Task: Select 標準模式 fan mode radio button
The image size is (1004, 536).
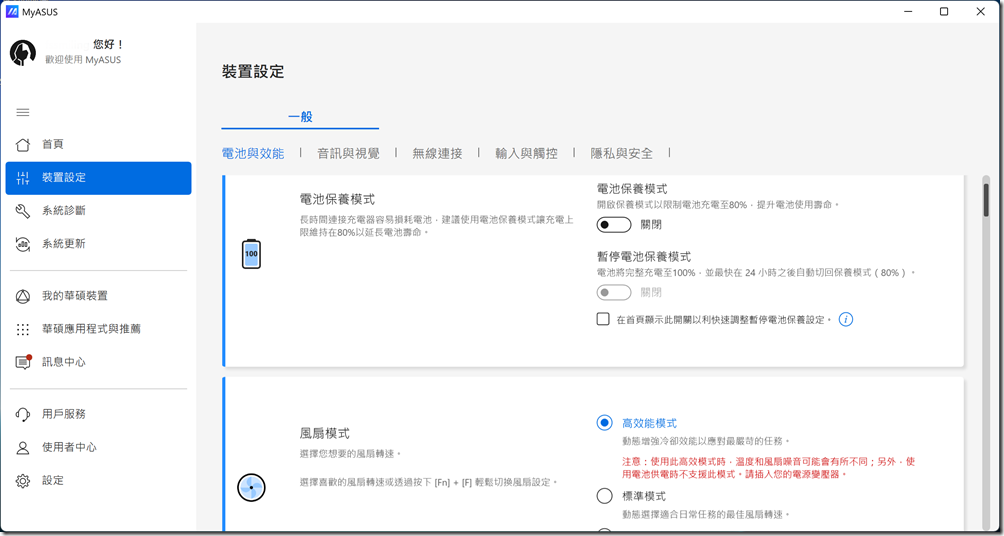Action: coord(604,496)
